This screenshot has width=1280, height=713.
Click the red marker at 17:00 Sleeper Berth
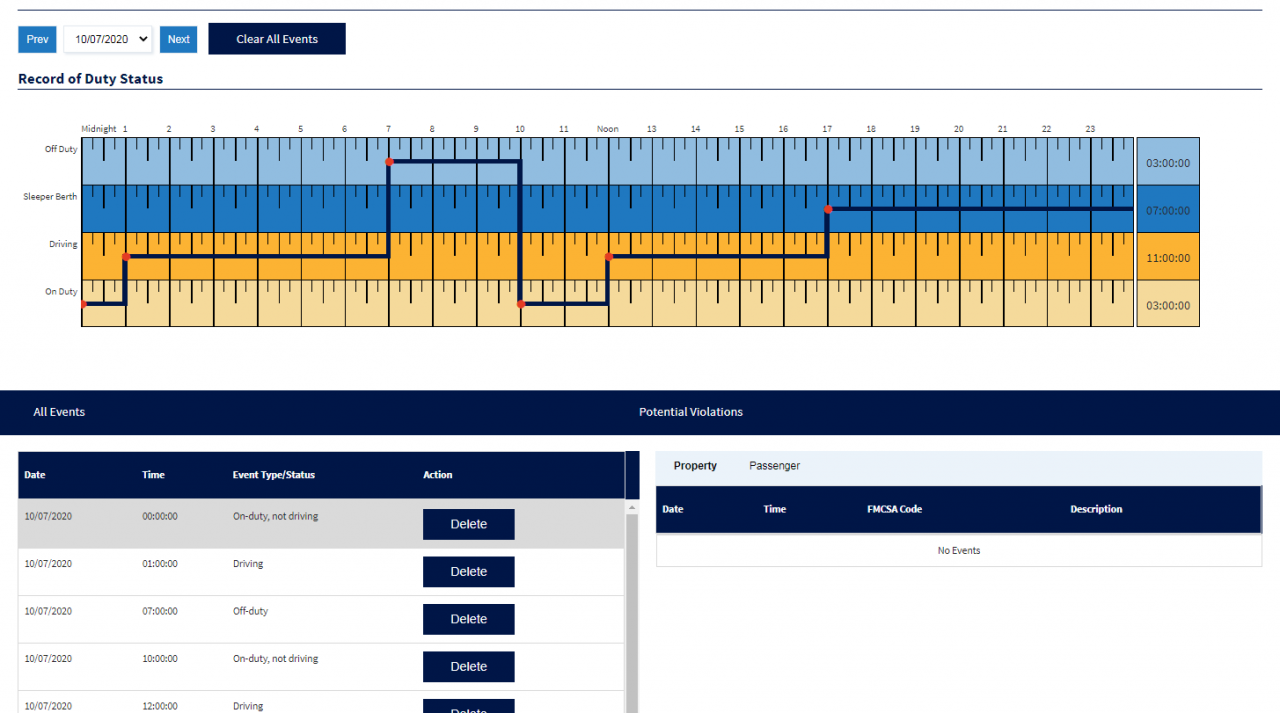click(828, 209)
